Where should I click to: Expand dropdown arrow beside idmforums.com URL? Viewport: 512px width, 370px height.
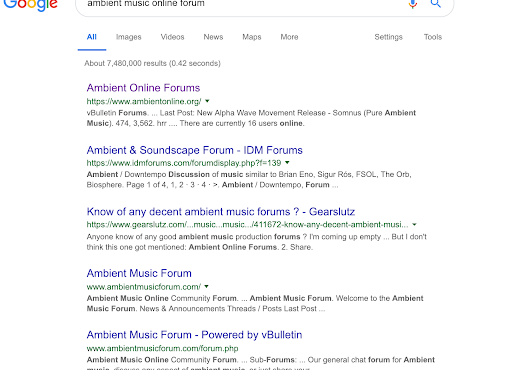(x=287, y=163)
